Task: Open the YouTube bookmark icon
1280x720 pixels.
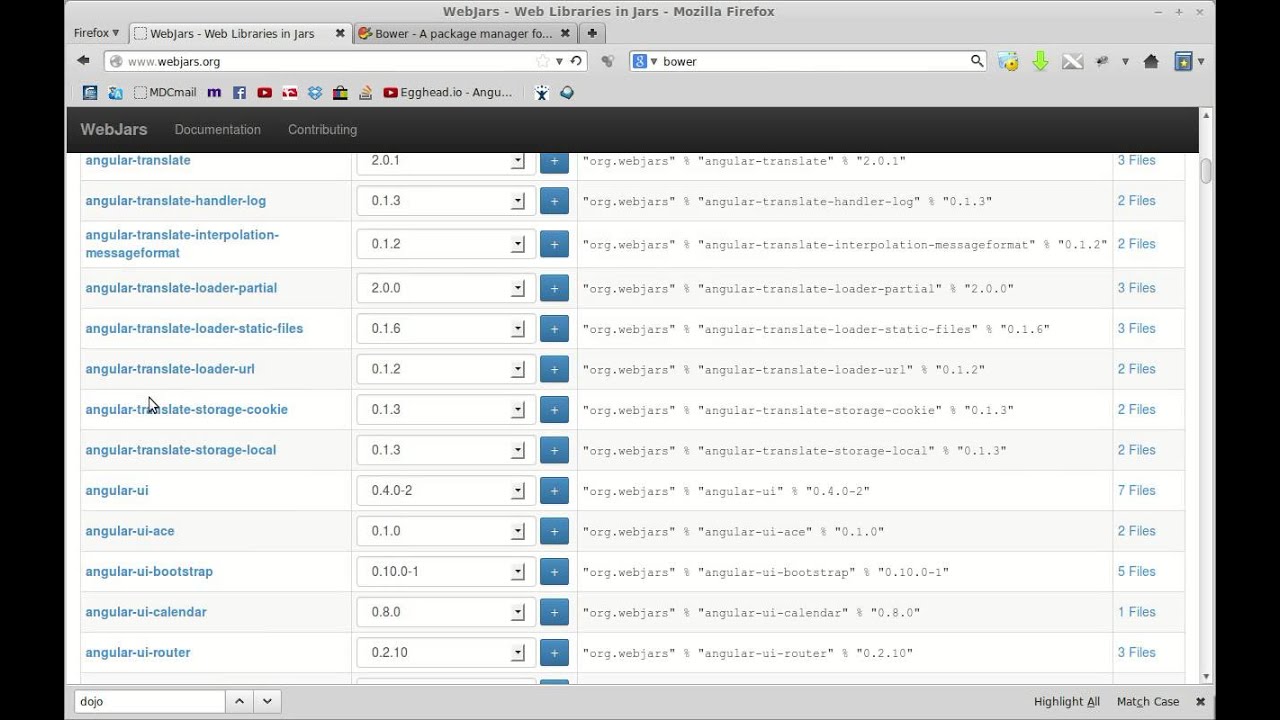Action: click(264, 92)
